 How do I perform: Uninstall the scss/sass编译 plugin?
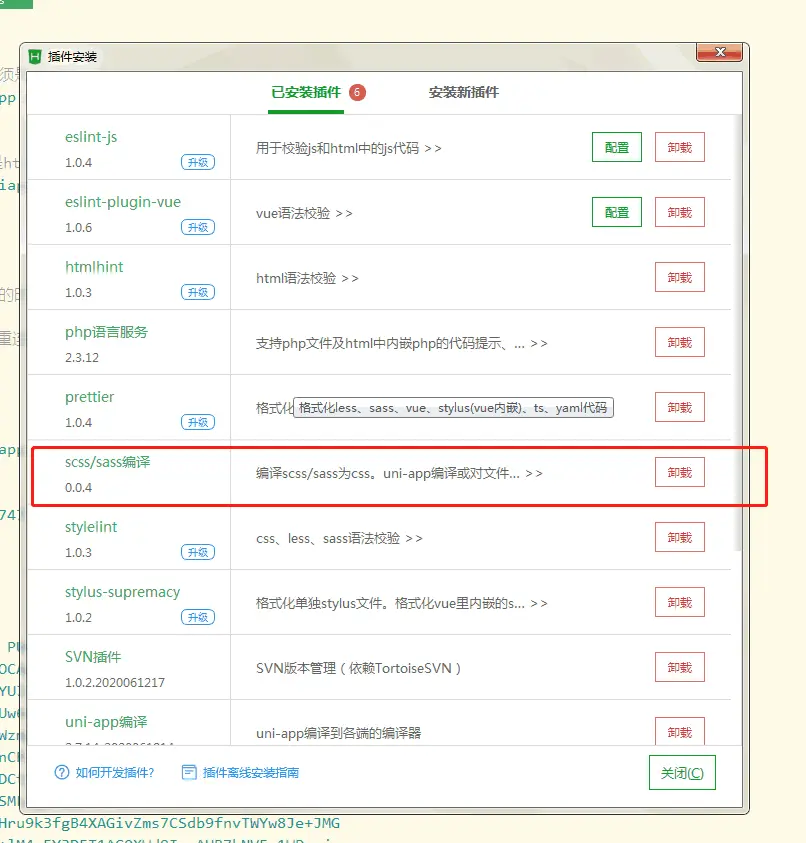(679, 472)
